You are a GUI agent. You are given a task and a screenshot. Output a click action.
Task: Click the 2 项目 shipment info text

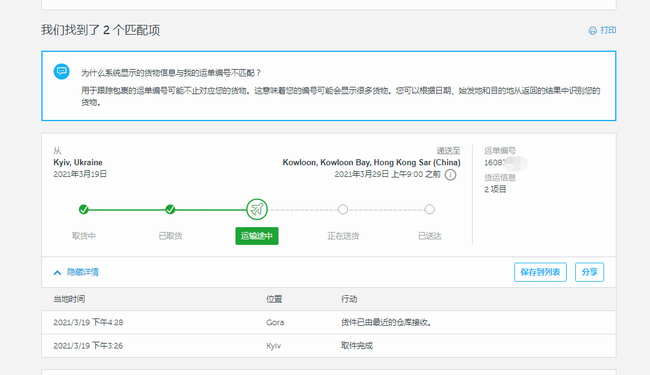[495, 189]
